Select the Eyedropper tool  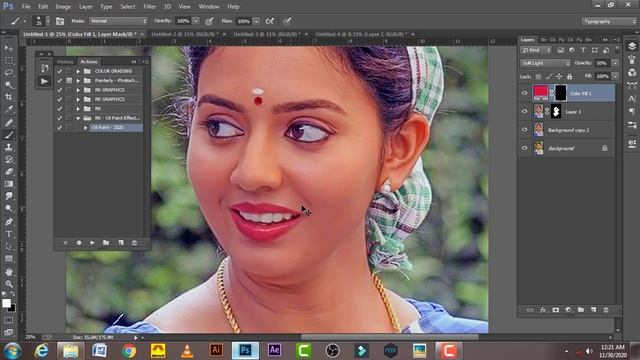pos(9,109)
